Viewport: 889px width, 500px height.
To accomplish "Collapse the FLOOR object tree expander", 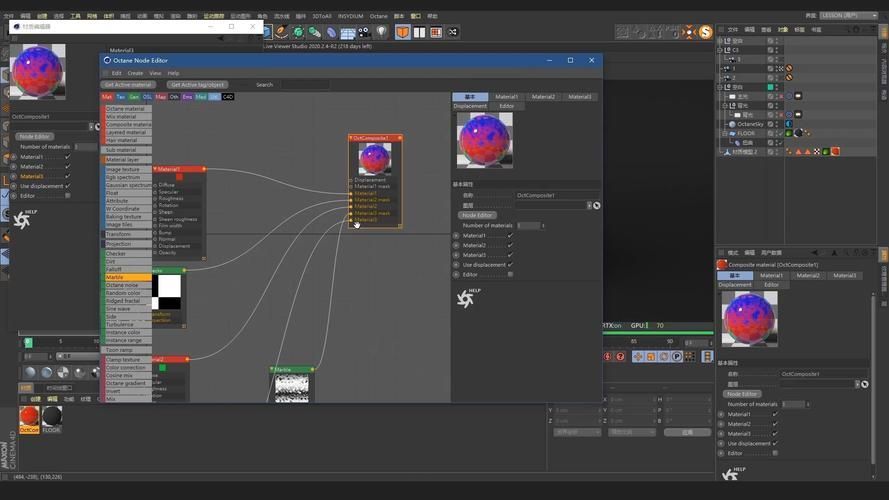I will [725, 133].
